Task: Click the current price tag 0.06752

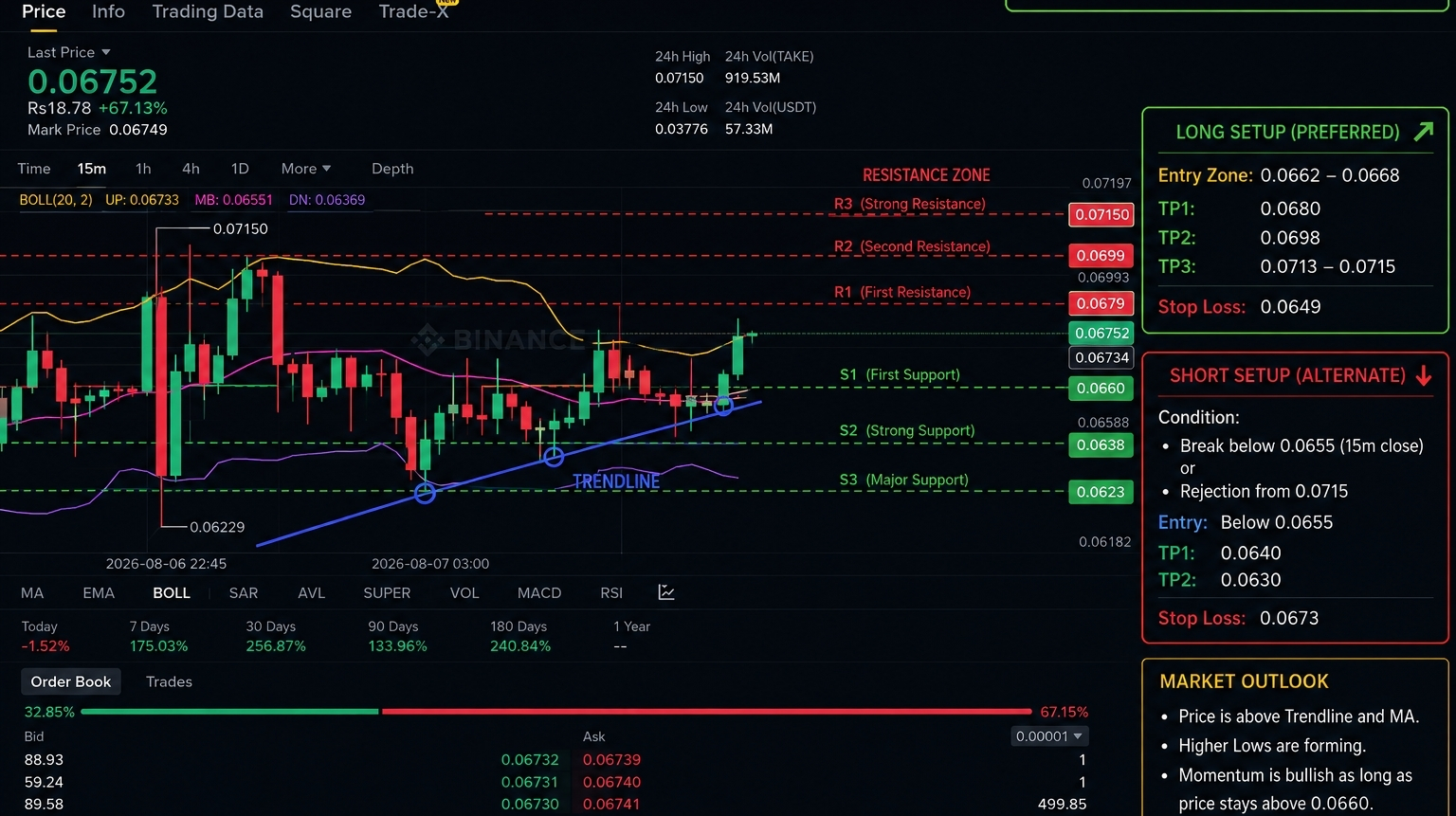Action: tap(1101, 333)
